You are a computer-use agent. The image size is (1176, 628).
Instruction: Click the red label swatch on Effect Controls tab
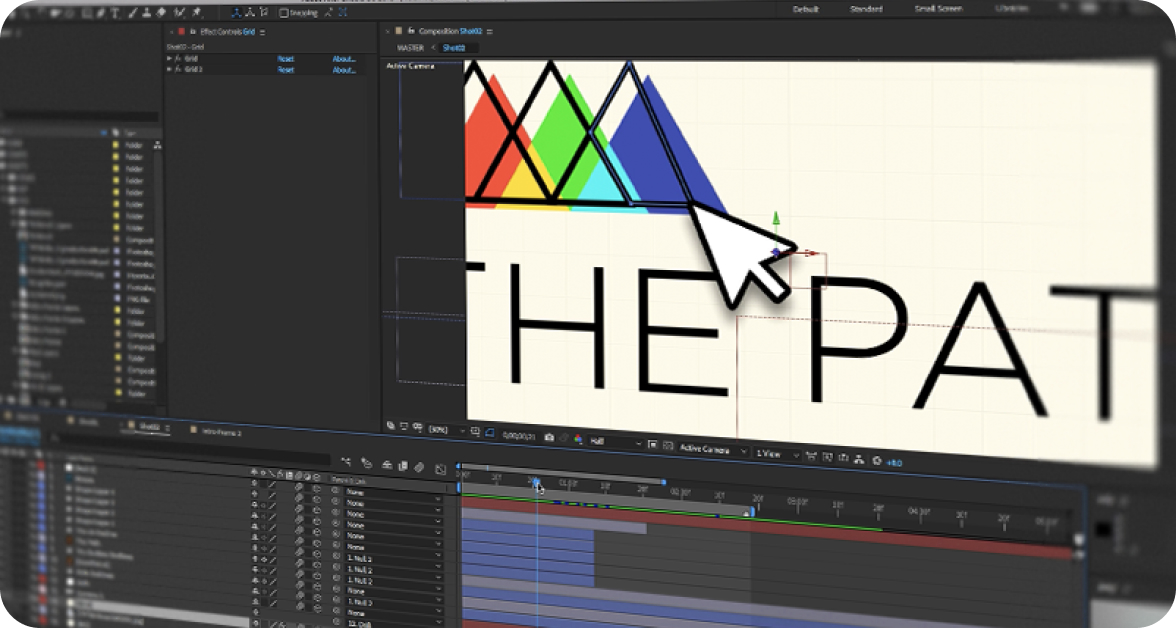point(181,32)
